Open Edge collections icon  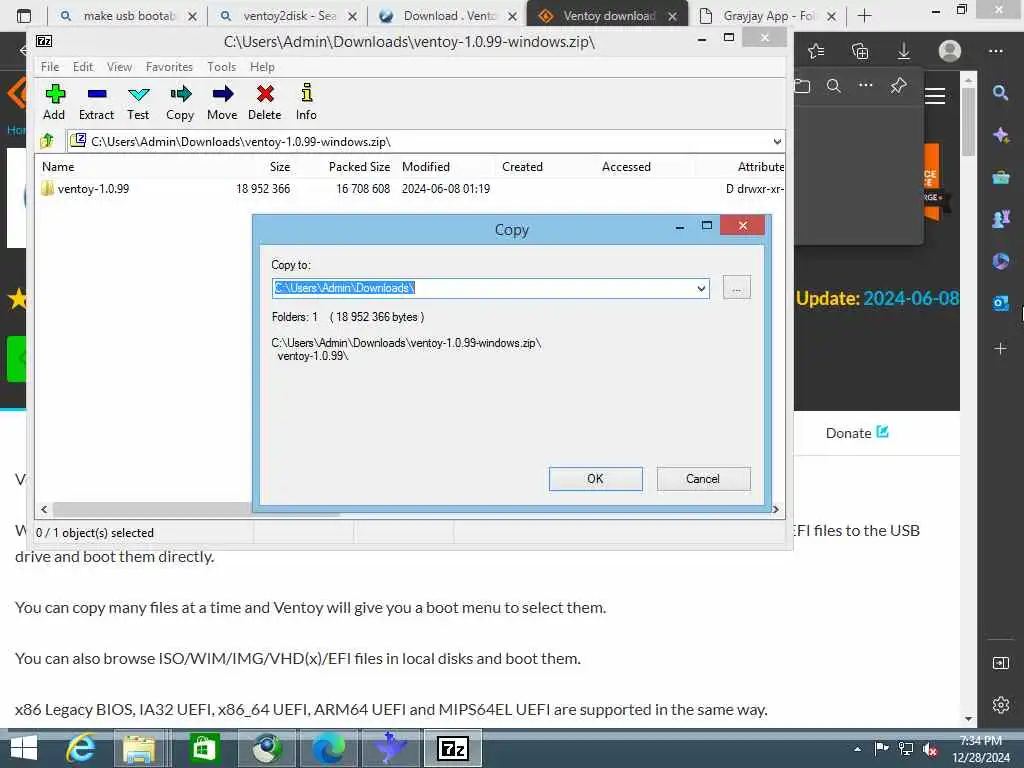pyautogui.click(x=860, y=51)
